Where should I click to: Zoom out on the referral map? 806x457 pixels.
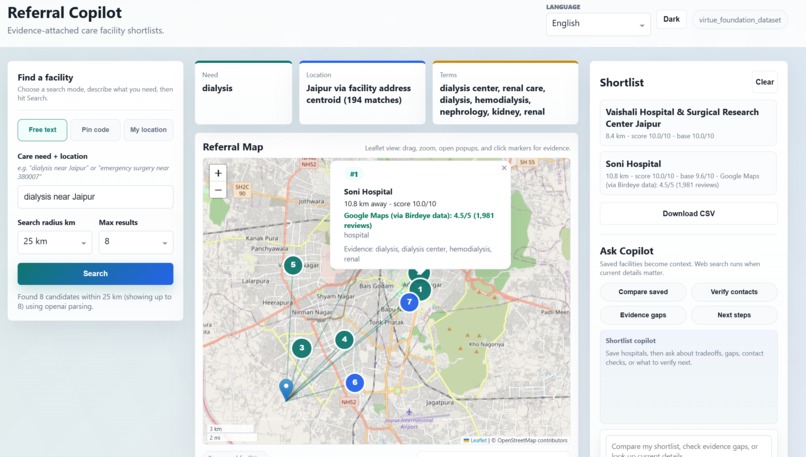[218, 190]
